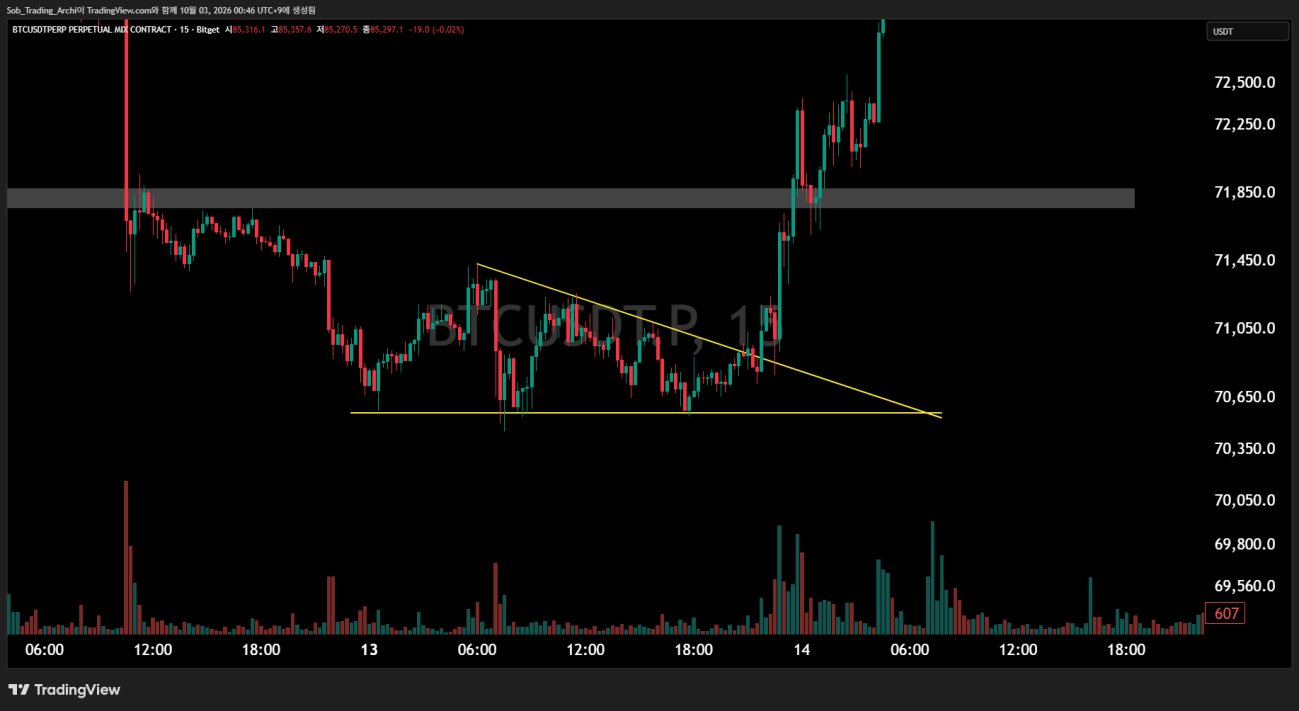Click the 85,297.1 close price value
Image resolution: width=1299 pixels, height=711 pixels.
click(387, 30)
